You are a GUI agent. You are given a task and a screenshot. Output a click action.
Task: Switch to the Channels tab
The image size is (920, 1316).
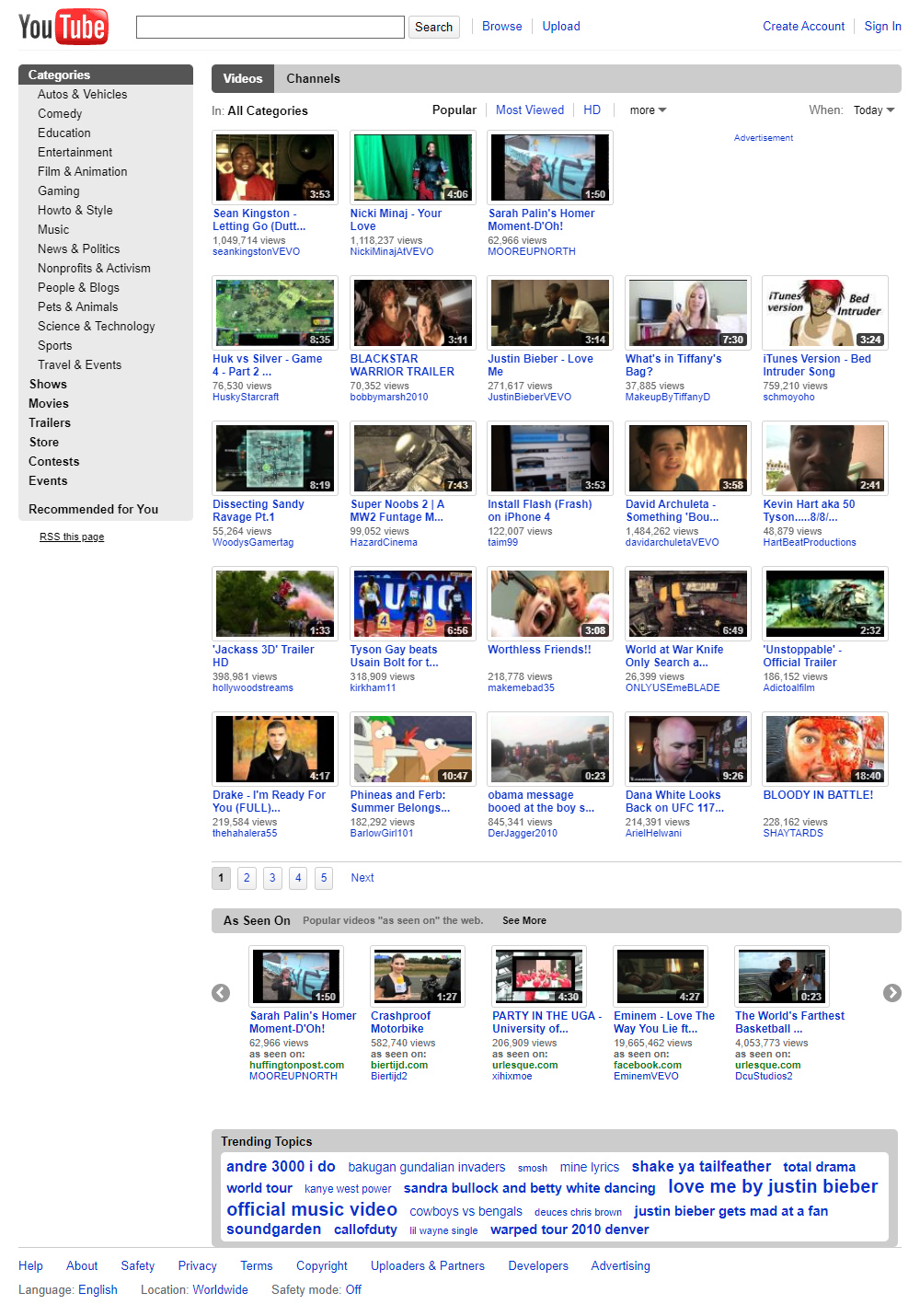tap(313, 79)
